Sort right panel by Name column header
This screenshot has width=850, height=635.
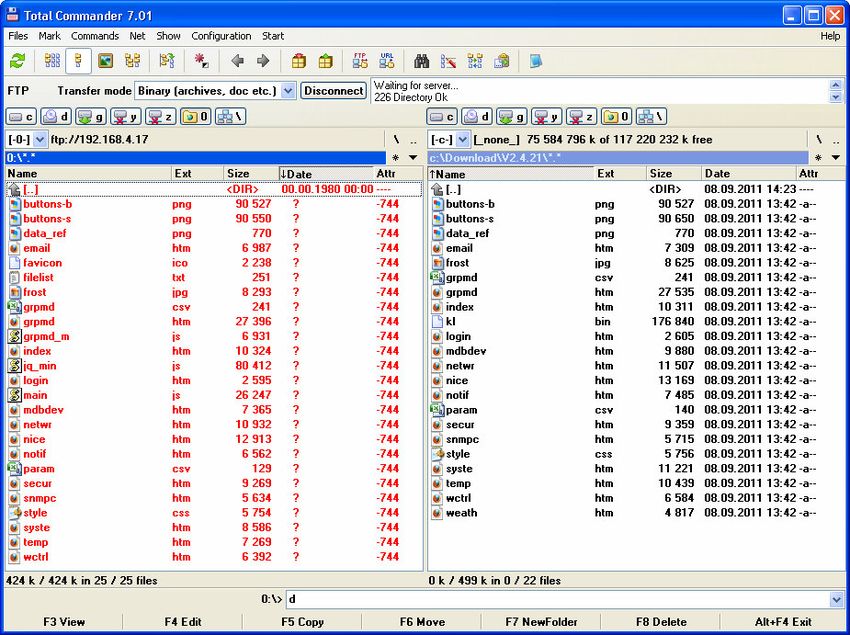[x=510, y=174]
